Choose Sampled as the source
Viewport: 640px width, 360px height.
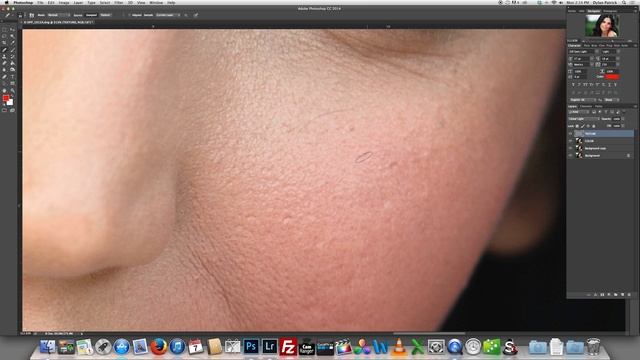[91, 15]
